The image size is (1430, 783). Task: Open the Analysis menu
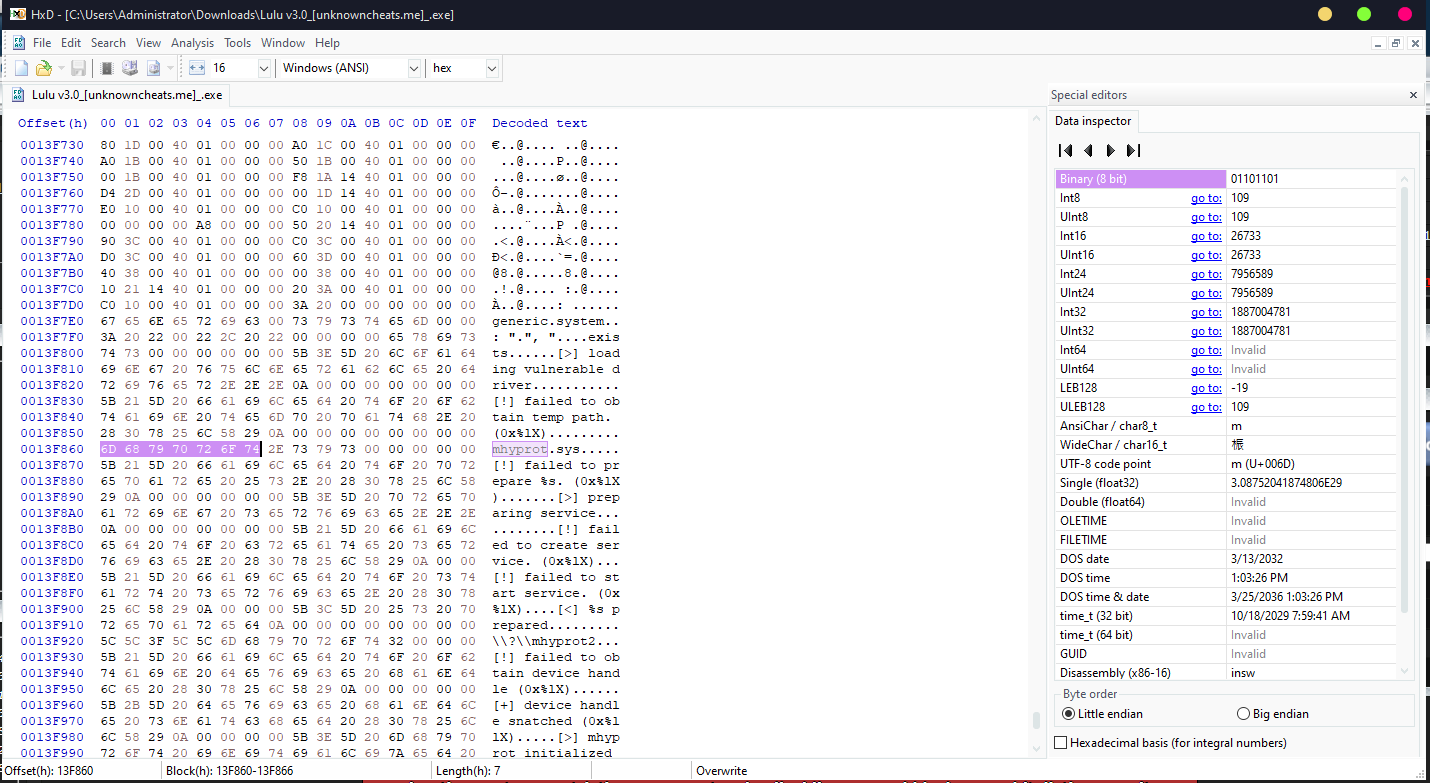tap(192, 43)
